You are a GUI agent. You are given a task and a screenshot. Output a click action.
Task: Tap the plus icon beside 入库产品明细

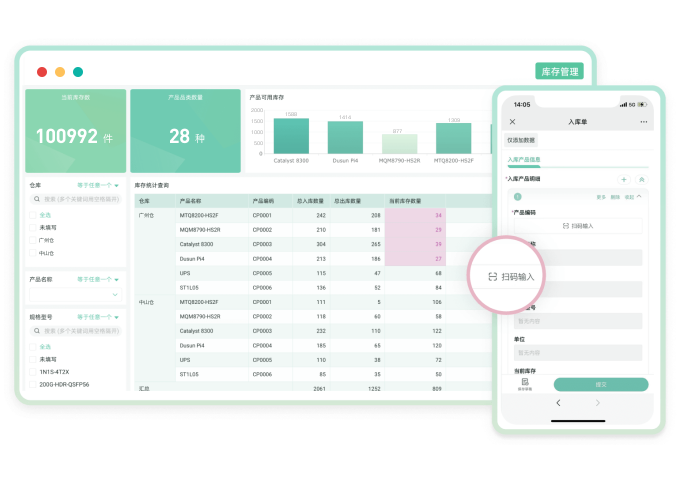click(624, 178)
